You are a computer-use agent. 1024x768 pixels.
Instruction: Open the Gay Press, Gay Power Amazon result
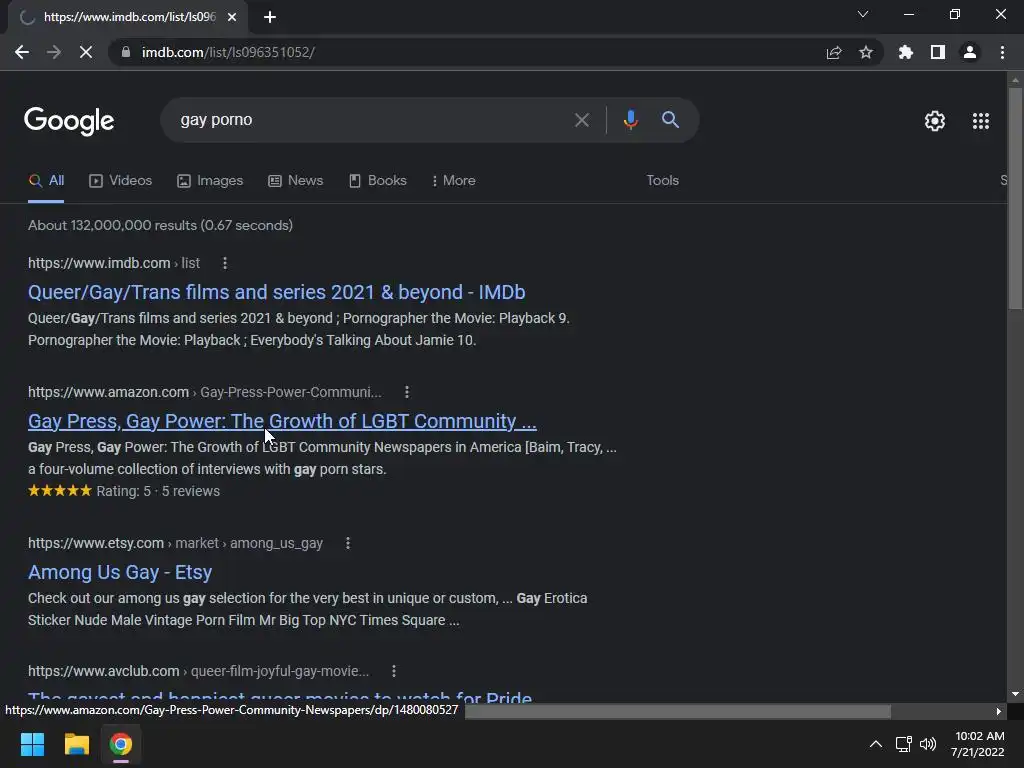282,421
